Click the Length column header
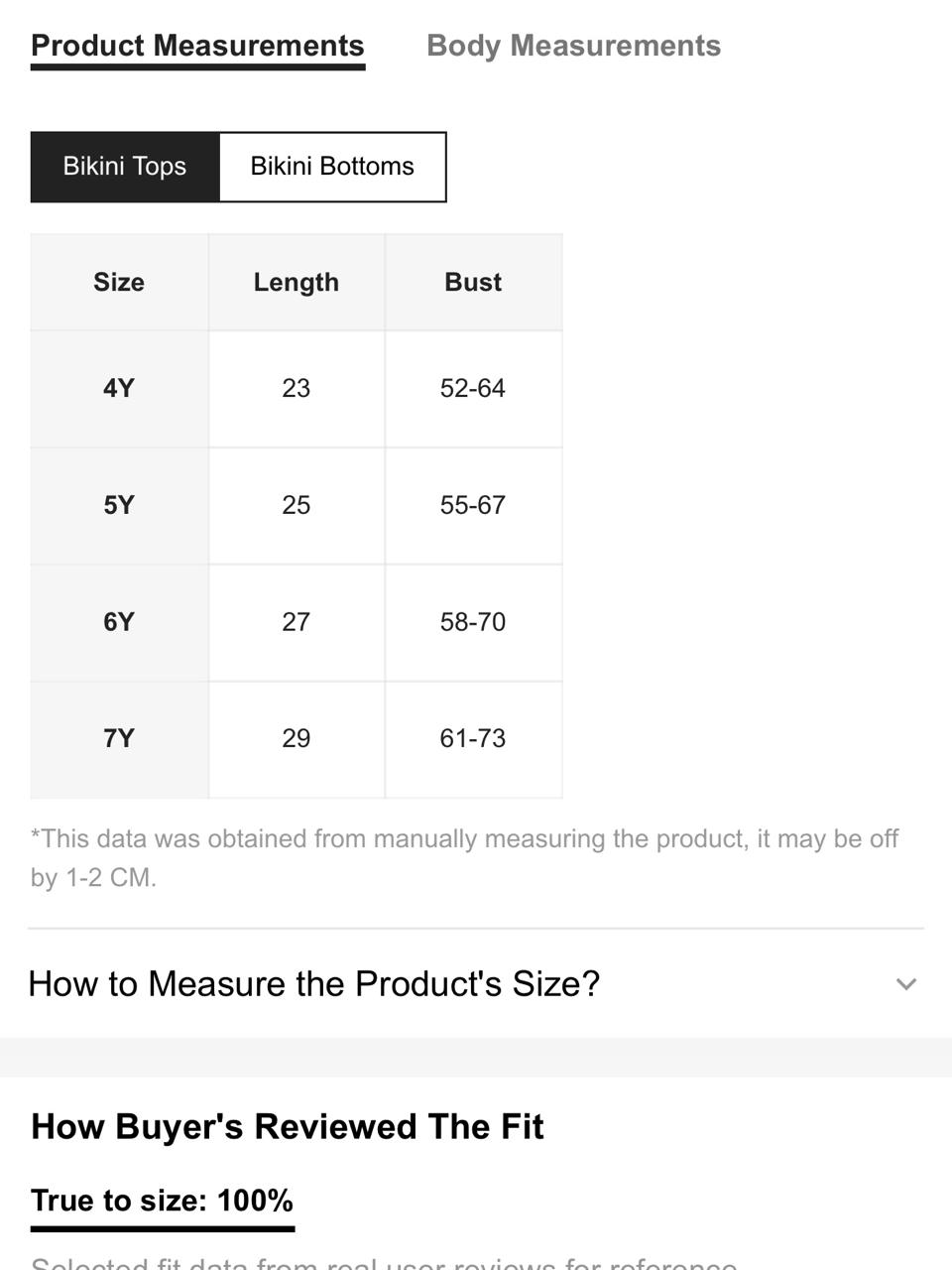The height and width of the screenshot is (1270, 952). click(297, 283)
